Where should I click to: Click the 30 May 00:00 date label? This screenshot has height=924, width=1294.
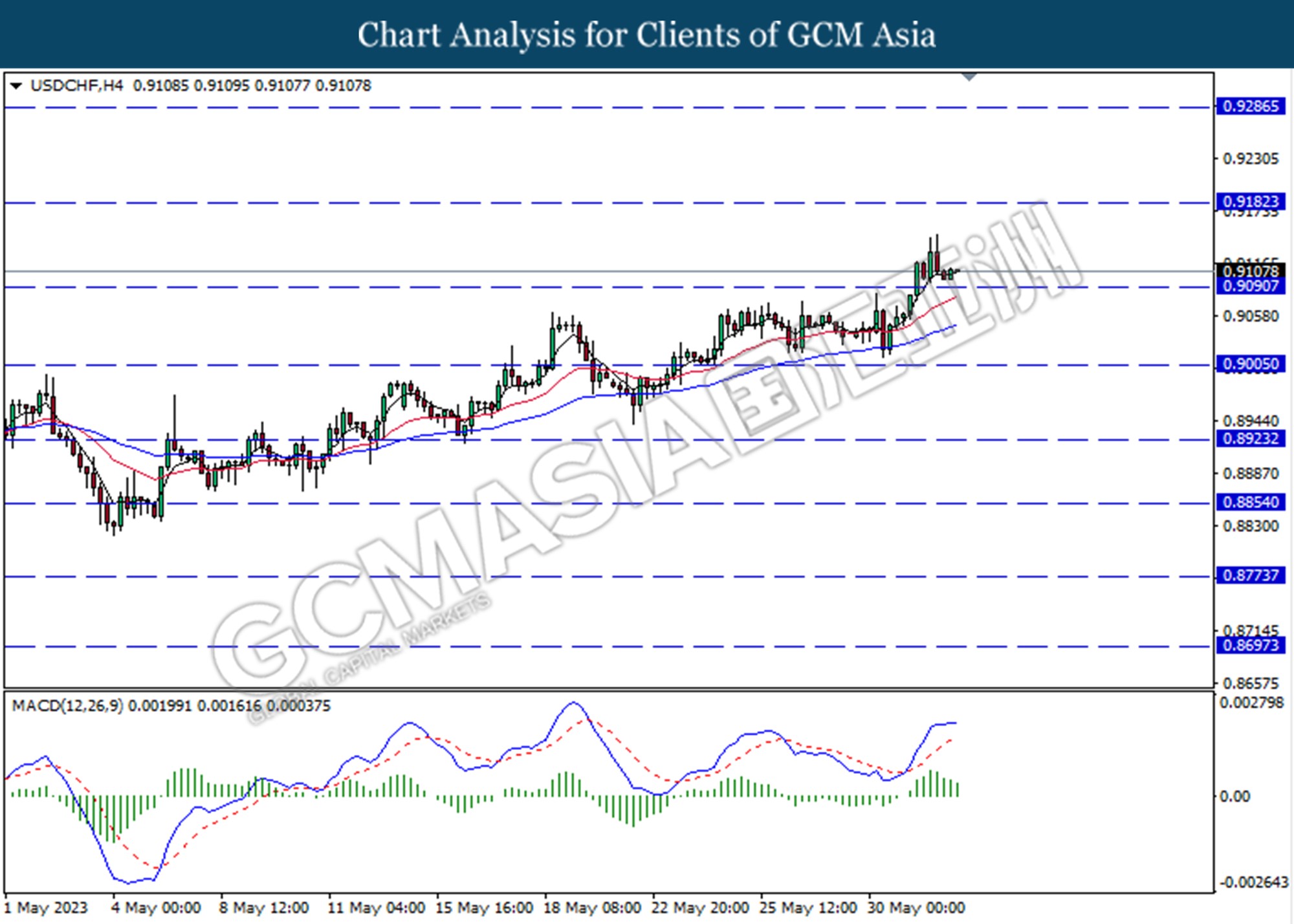916,908
